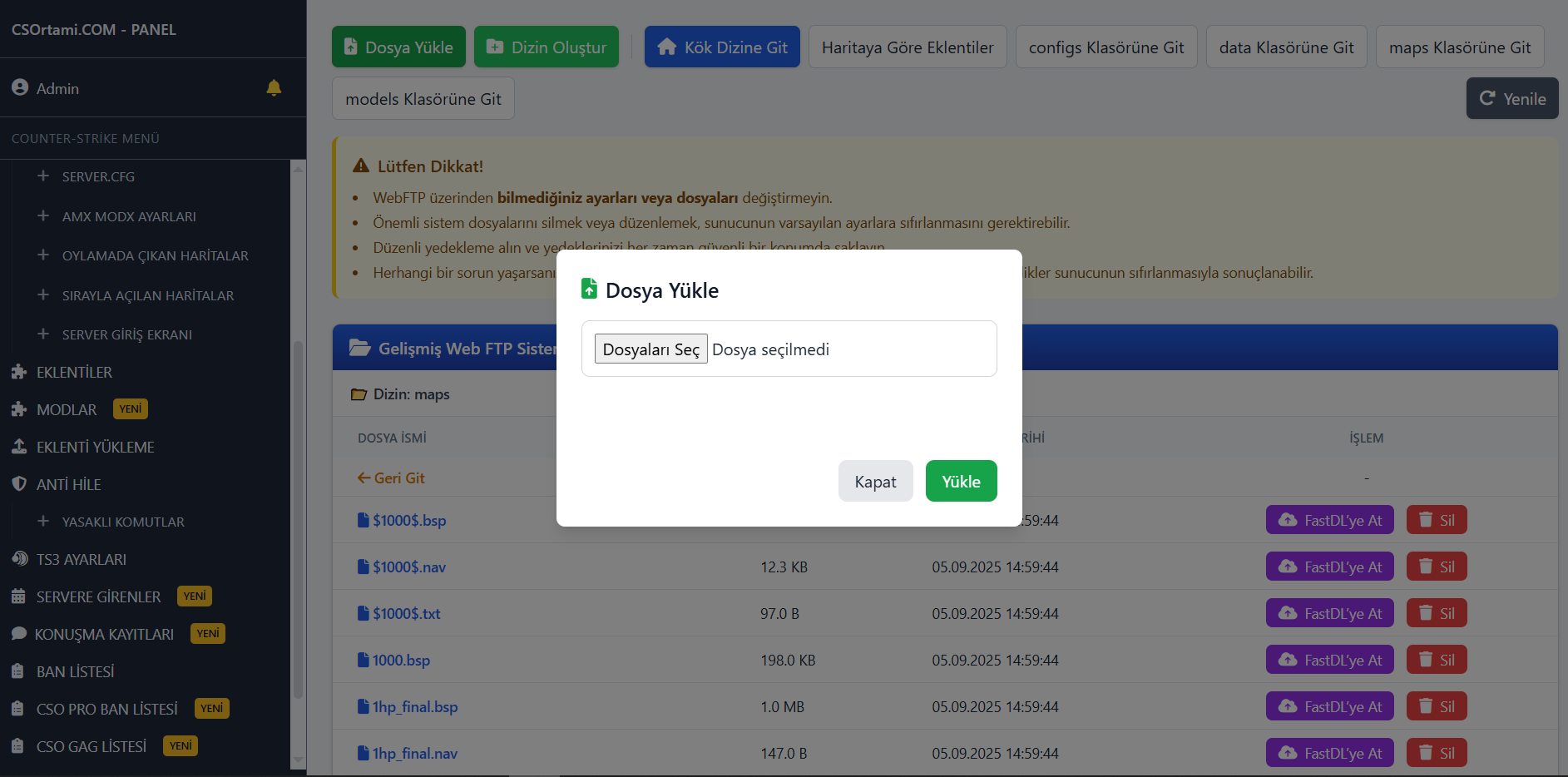This screenshot has height=777, width=1568.
Task: Open the 1hp_final.bsp file link
Action: point(414,706)
